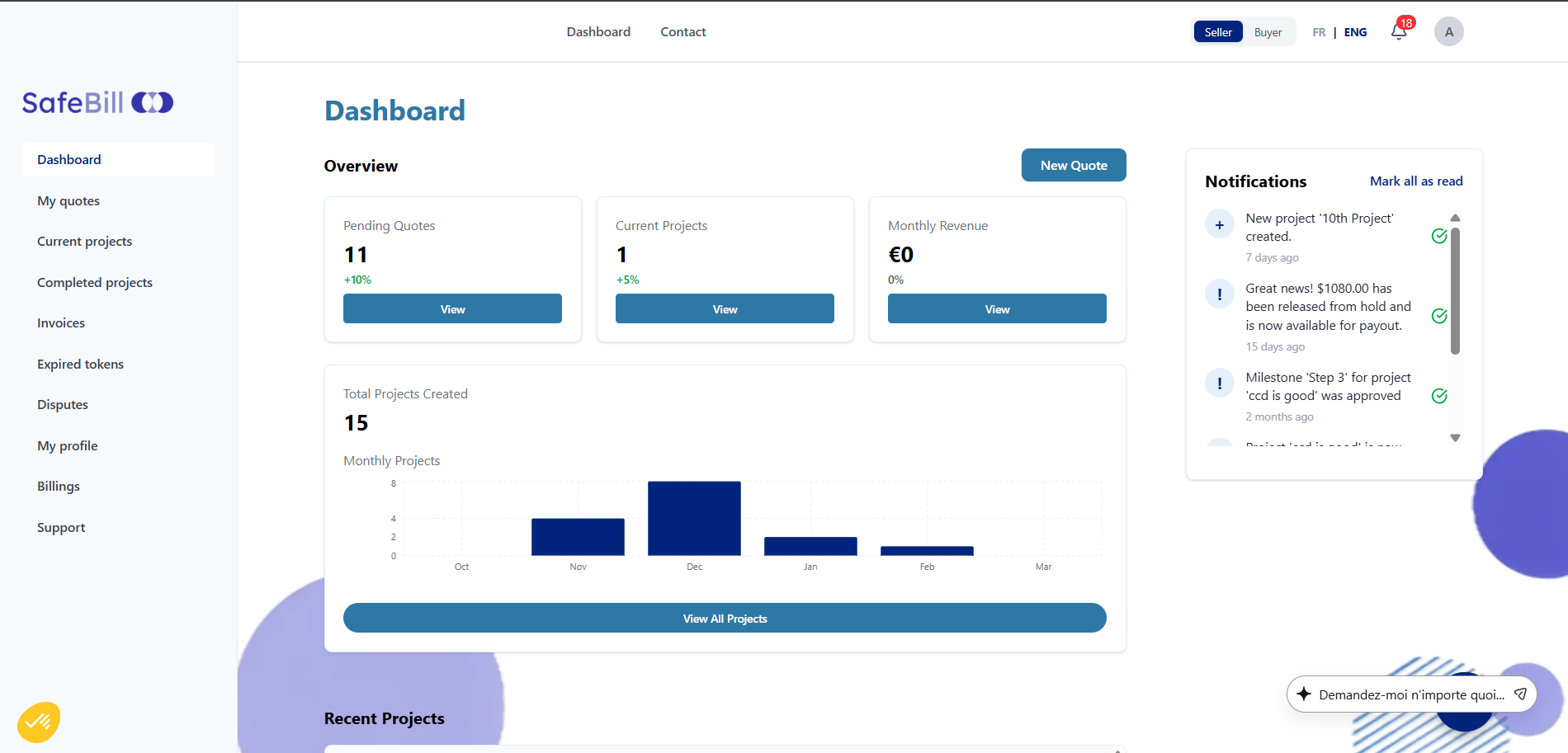Open the notification bell icon
This screenshot has height=753, width=1568.
[1398, 32]
